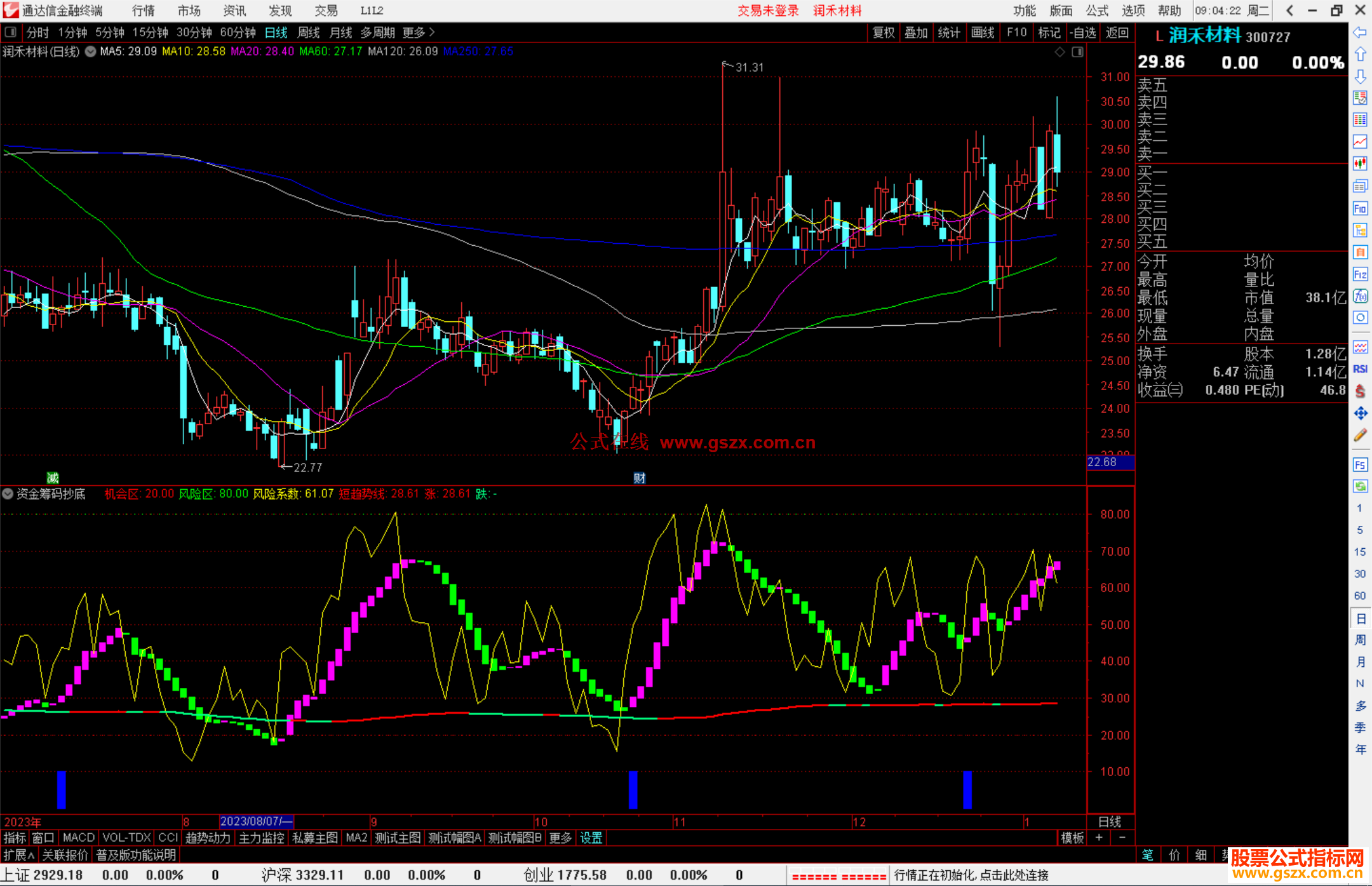Image resolution: width=1372 pixels, height=886 pixels.
Task: Toggle the 资金筹码抄底 indicator circle button
Action: [x=8, y=493]
